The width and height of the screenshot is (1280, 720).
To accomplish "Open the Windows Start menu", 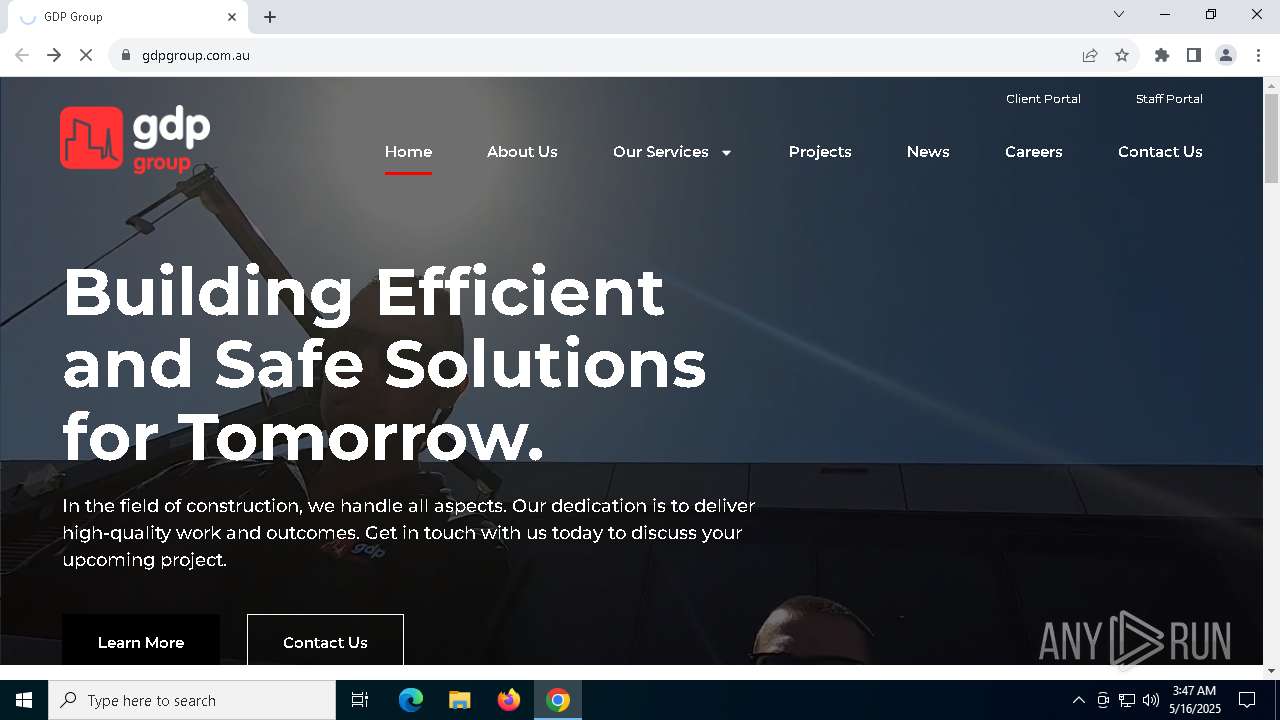I will pos(24,700).
